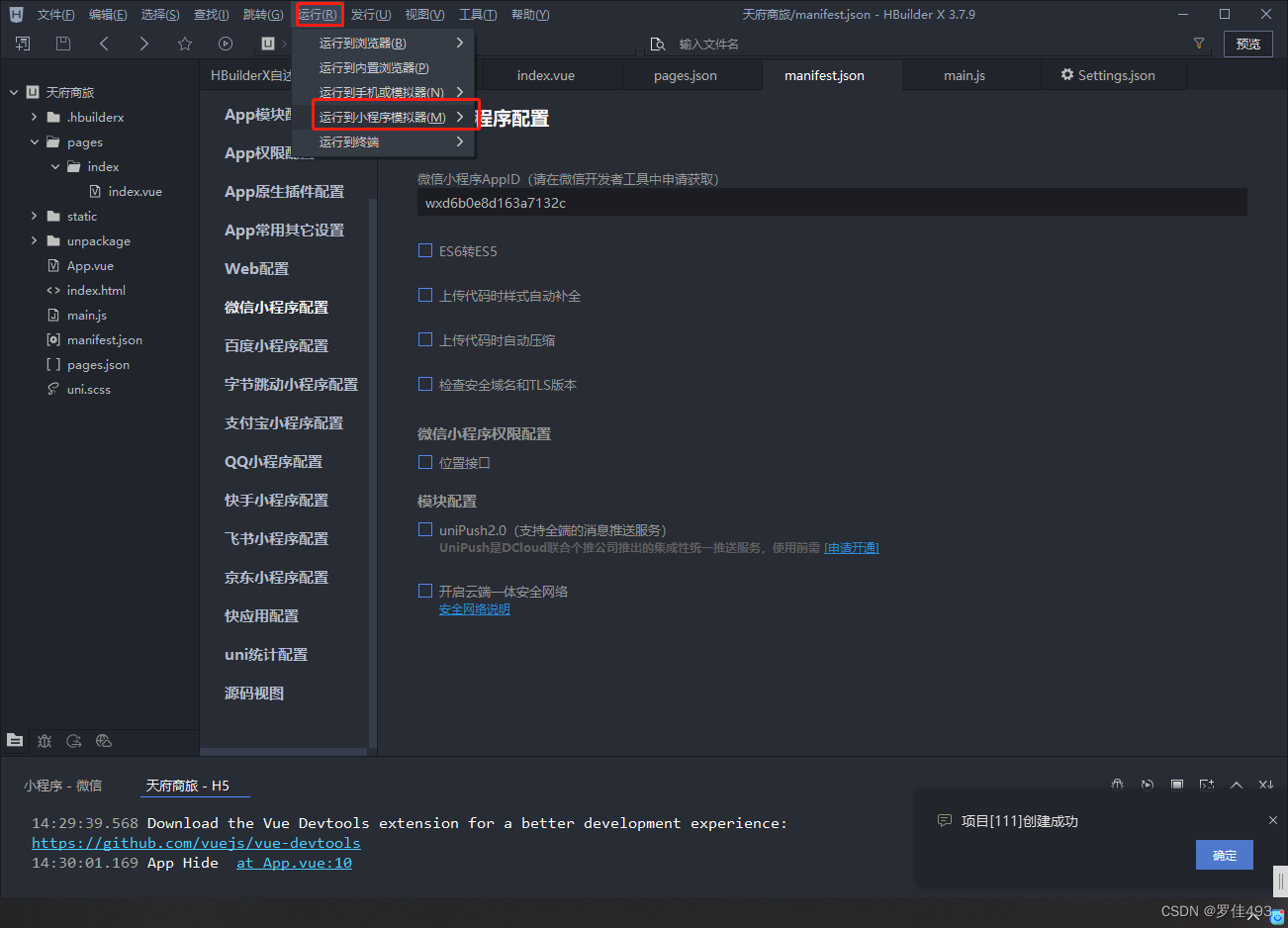
Task: Enable the ES6转ES5 checkbox
Action: pos(425,250)
